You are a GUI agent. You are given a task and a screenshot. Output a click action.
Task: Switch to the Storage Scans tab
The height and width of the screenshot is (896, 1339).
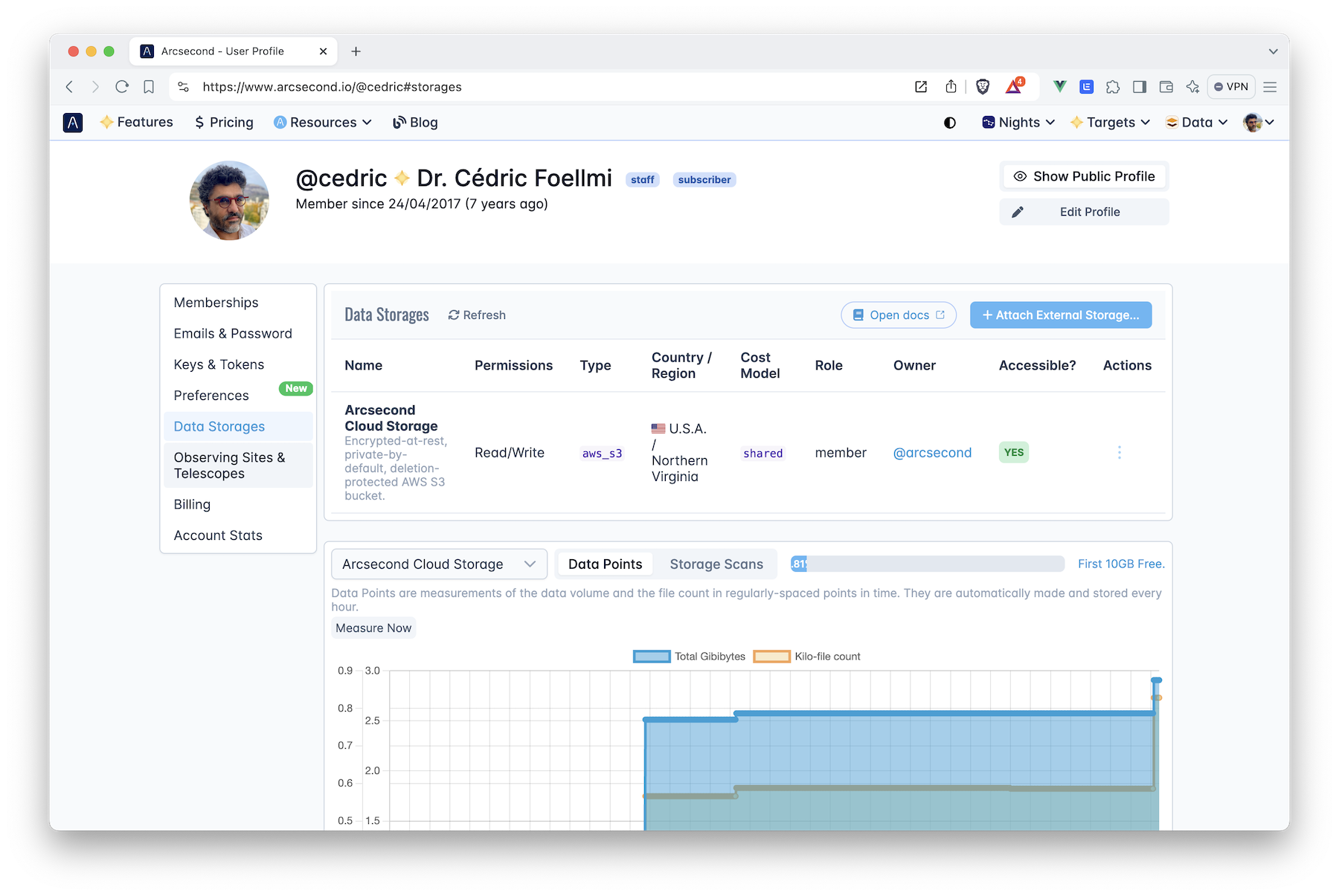pyautogui.click(x=716, y=564)
